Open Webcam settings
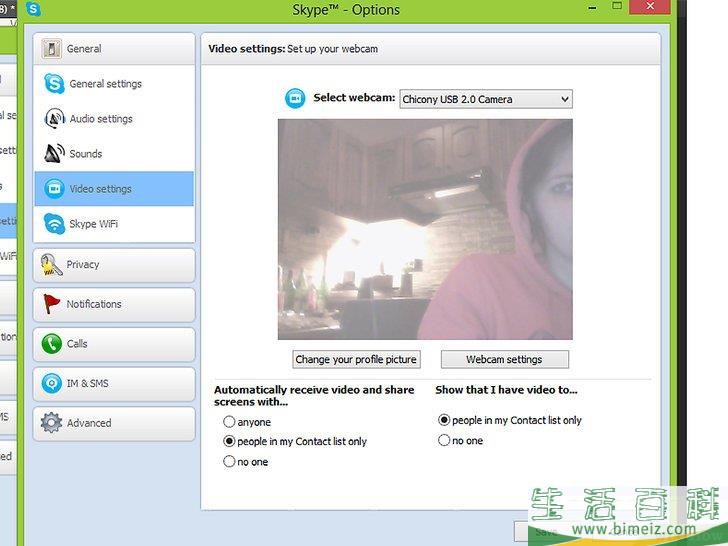This screenshot has height=546, width=728. pos(505,359)
